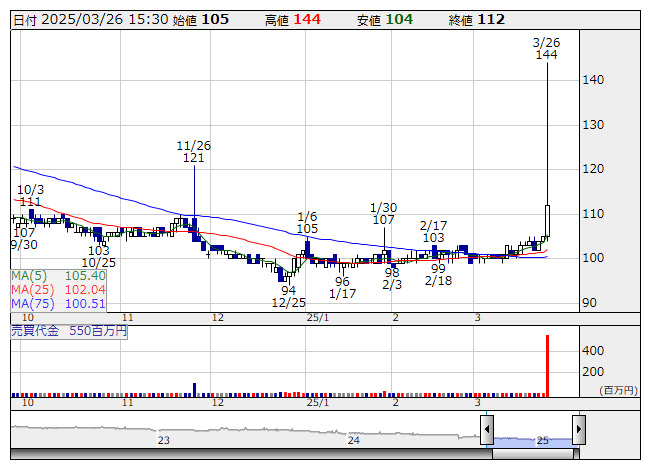653x470 pixels.
Task: Click the 12/25 94 low label
Action: pyautogui.click(x=289, y=296)
